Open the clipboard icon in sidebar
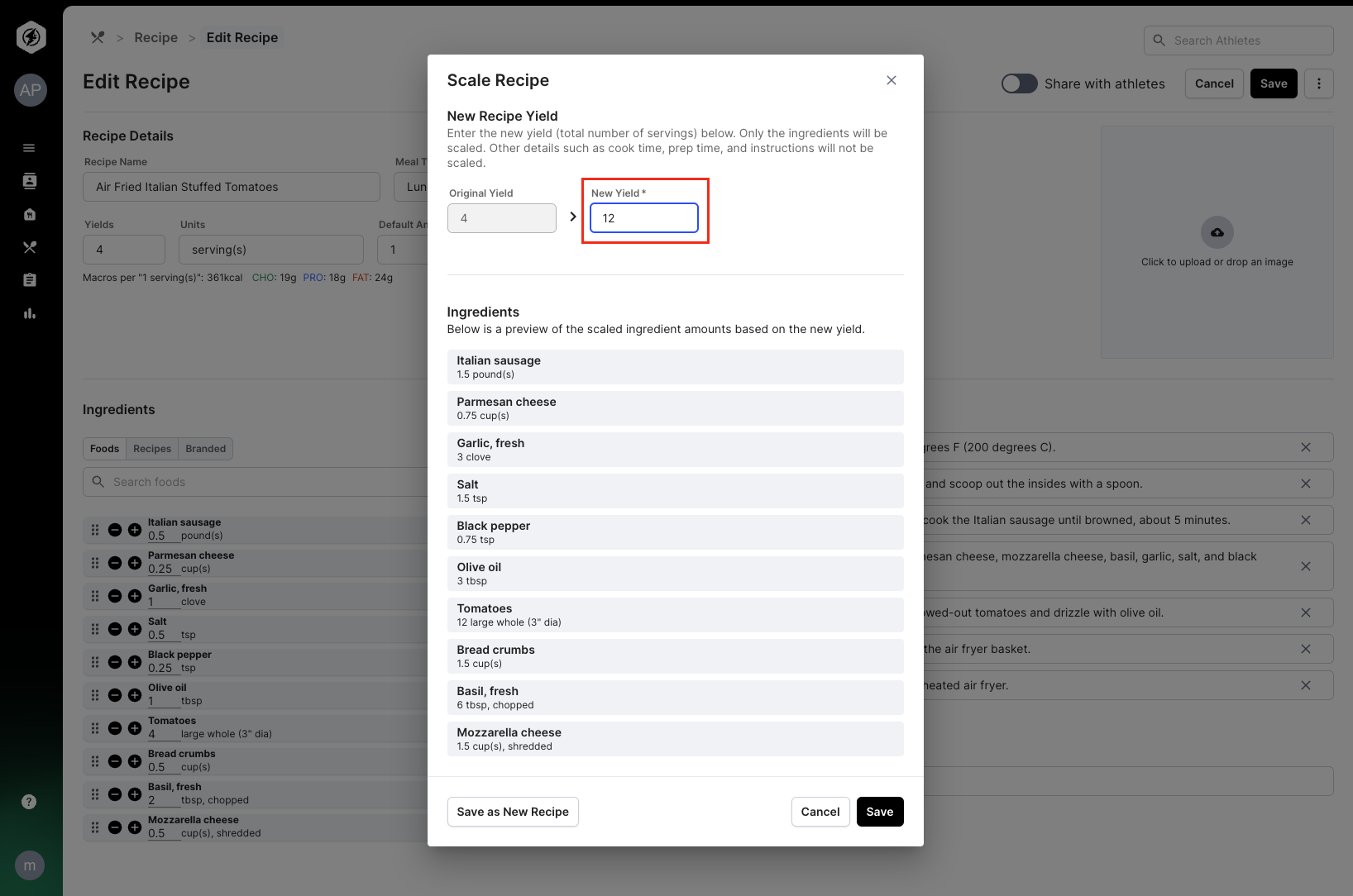 point(29,280)
